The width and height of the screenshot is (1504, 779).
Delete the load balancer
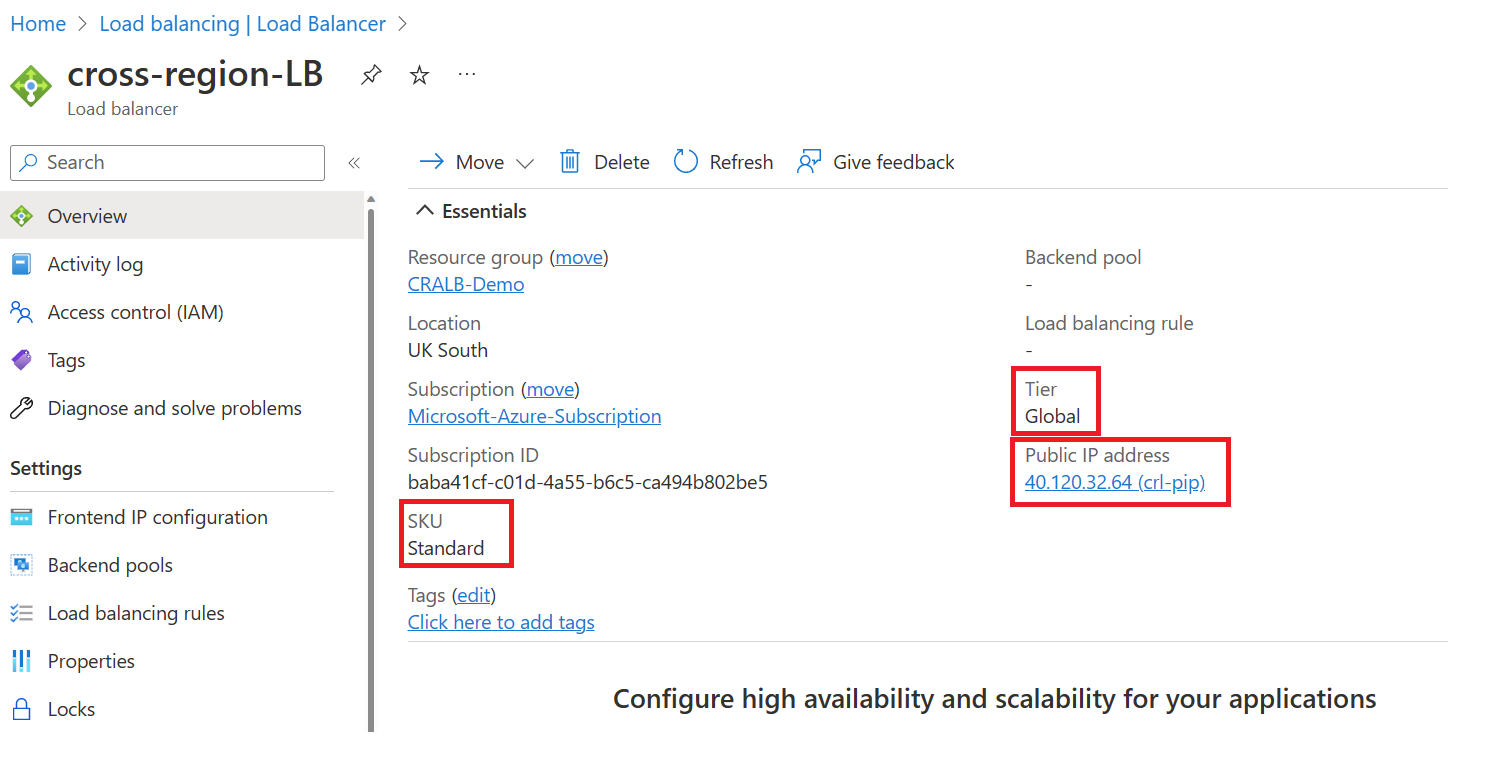[x=604, y=161]
